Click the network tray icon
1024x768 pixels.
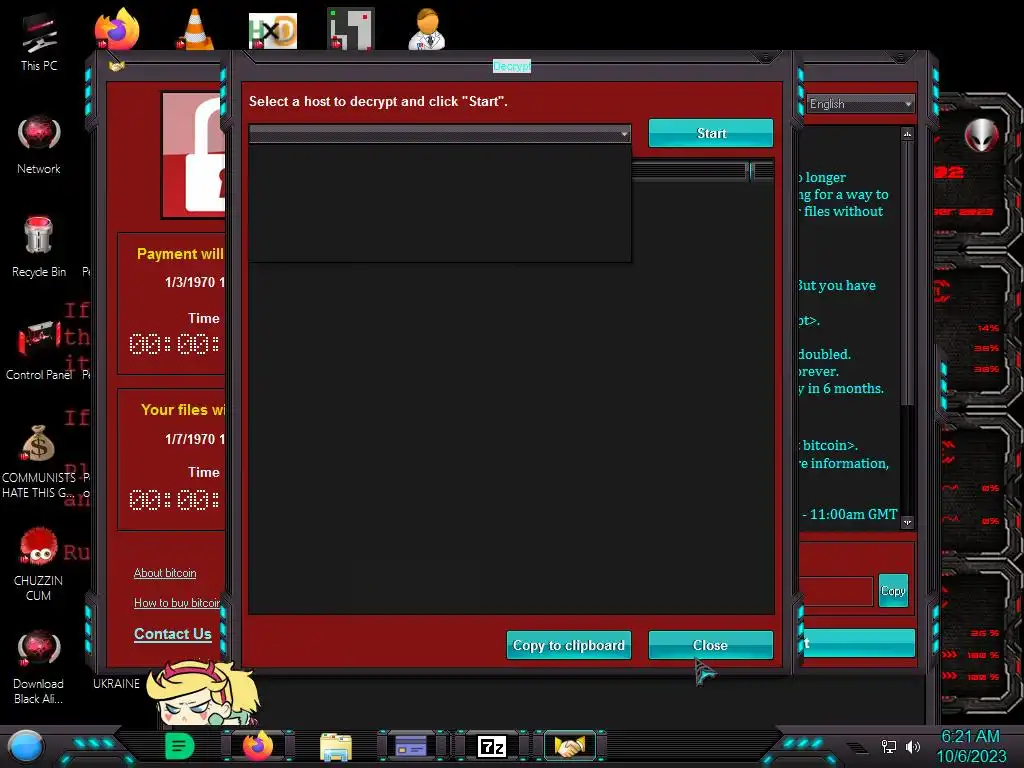(x=889, y=746)
